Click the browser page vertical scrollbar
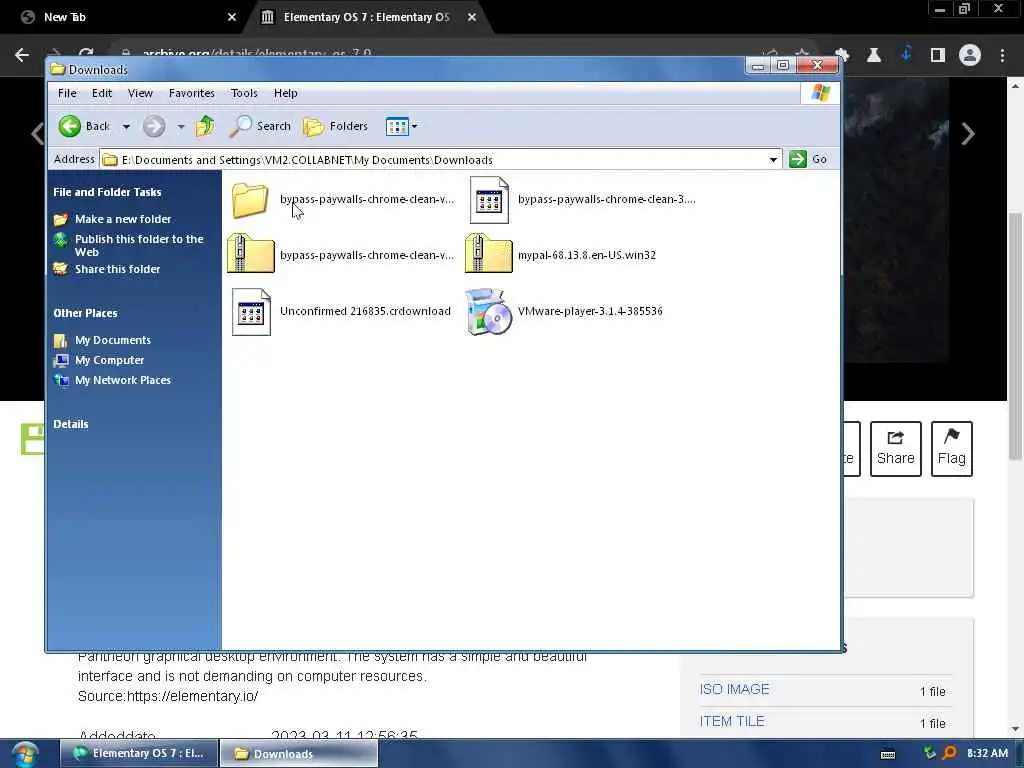Screen dimensions: 1024x768 pyautogui.click(x=1016, y=336)
